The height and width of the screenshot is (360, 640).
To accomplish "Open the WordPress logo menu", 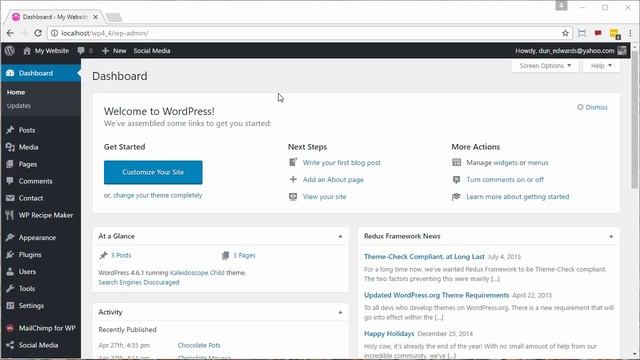I will point(10,51).
